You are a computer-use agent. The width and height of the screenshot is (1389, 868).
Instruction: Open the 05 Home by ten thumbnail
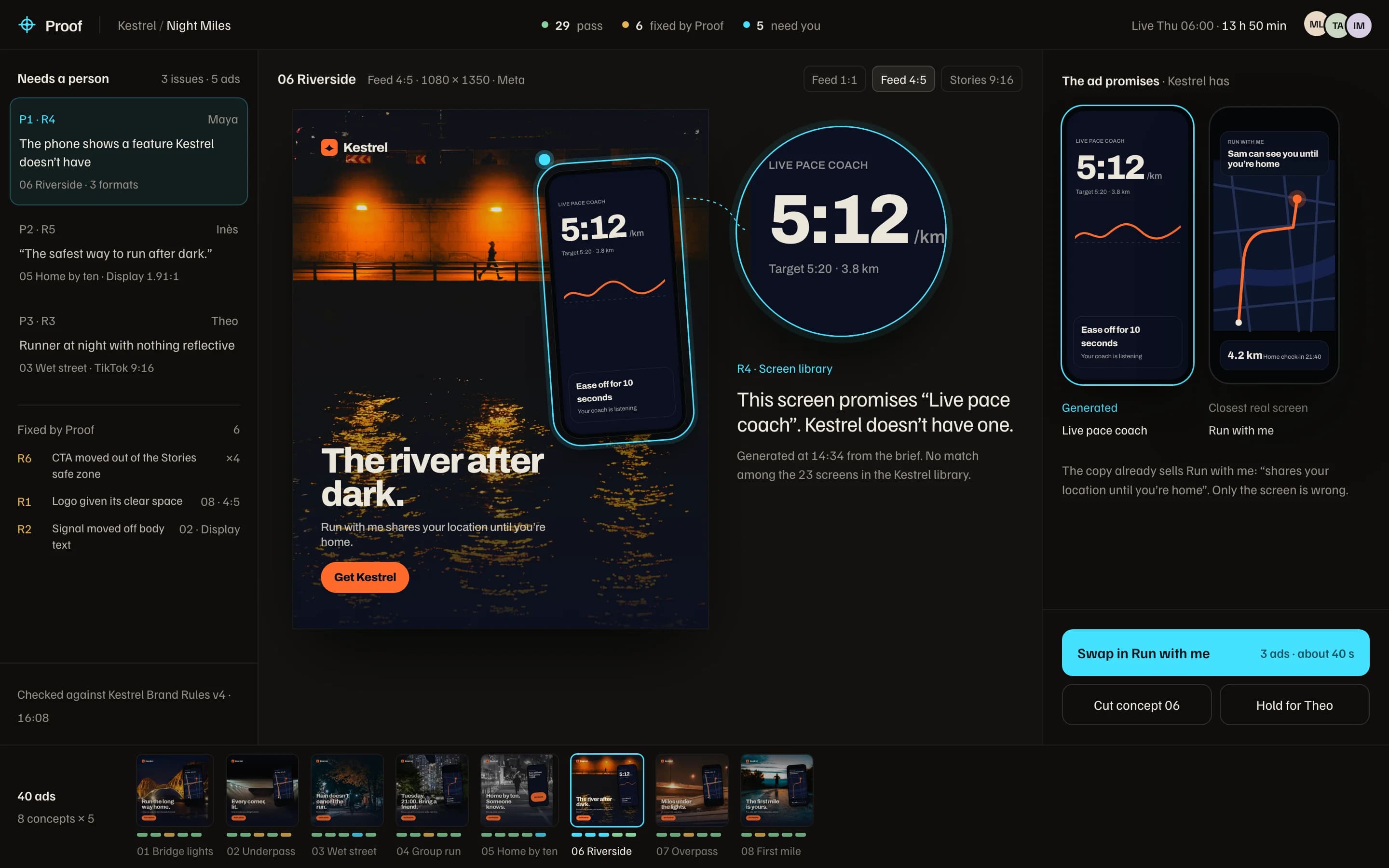tap(519, 790)
